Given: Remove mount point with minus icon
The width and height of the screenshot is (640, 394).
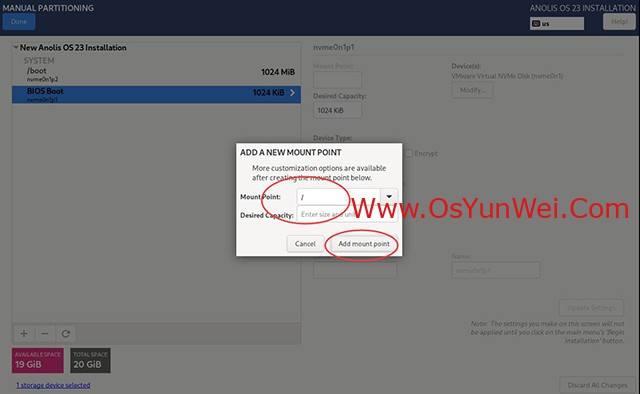Looking at the screenshot, I should pyautogui.click(x=45, y=334).
